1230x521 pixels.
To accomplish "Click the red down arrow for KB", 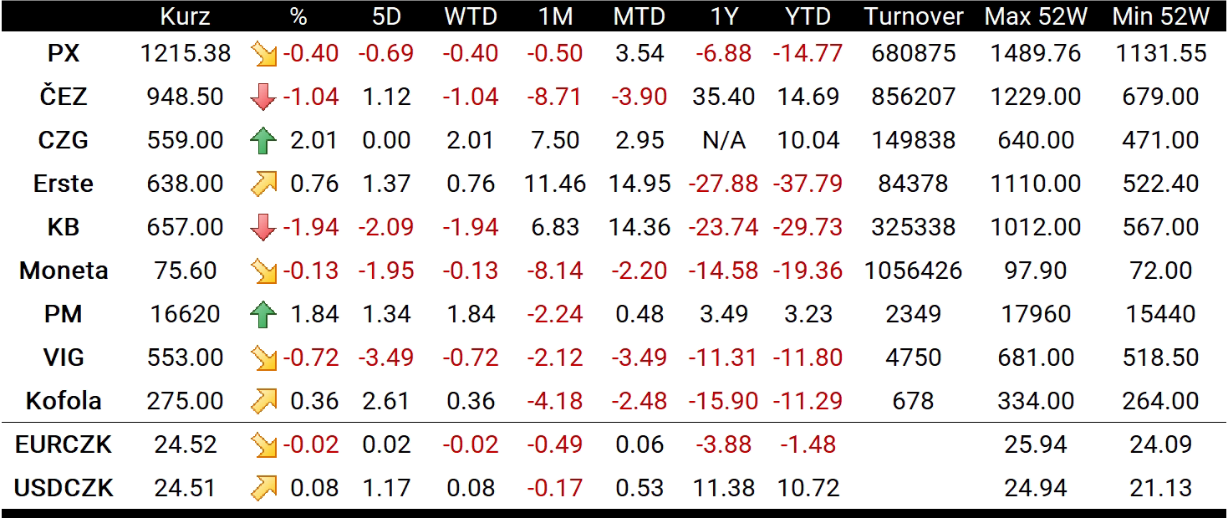I will [x=263, y=228].
